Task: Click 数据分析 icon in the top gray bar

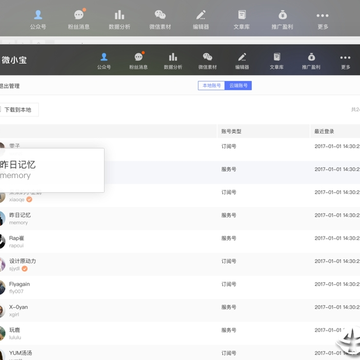Action: coord(119,15)
